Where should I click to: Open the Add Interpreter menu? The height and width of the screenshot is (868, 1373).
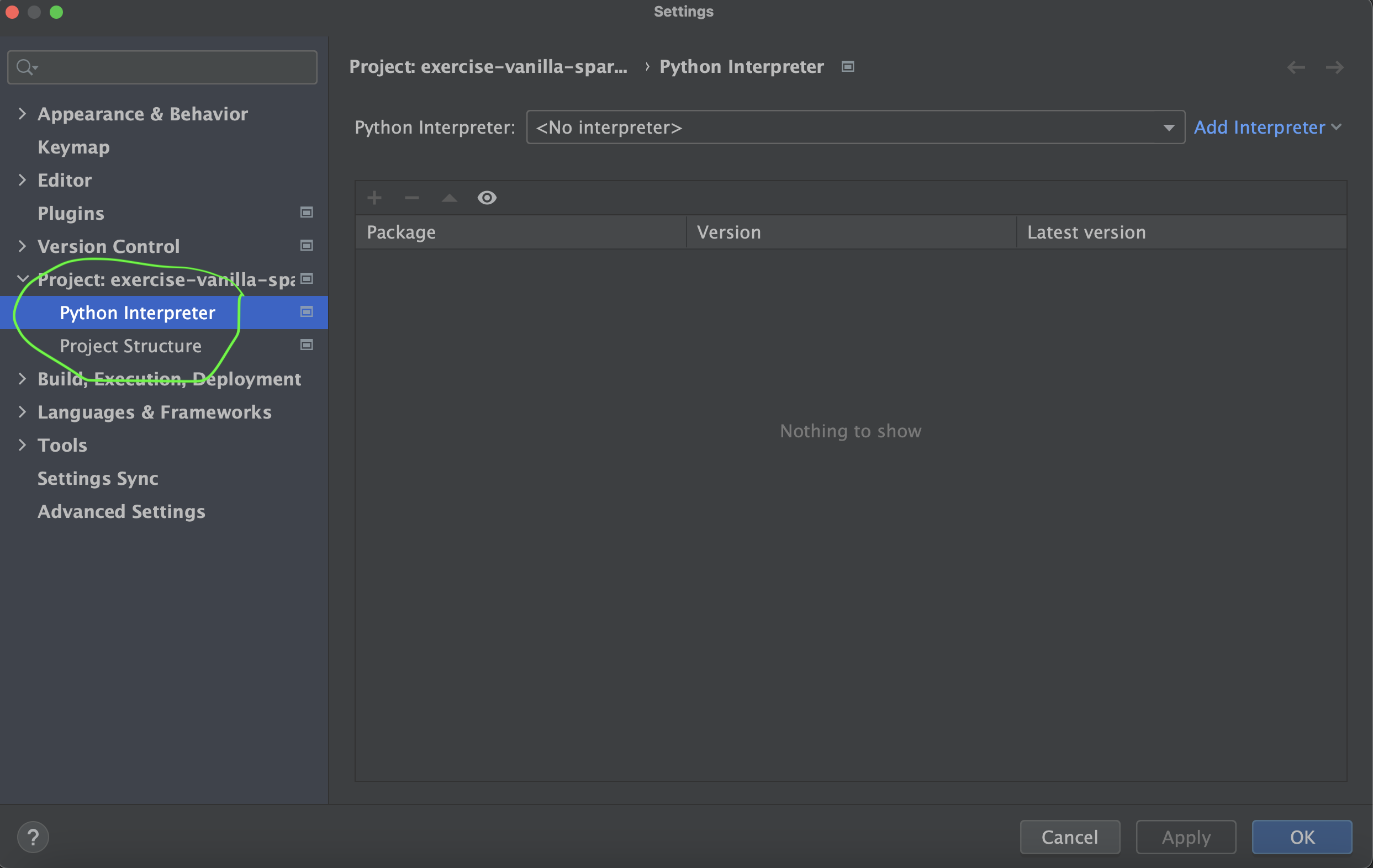pos(1267,127)
